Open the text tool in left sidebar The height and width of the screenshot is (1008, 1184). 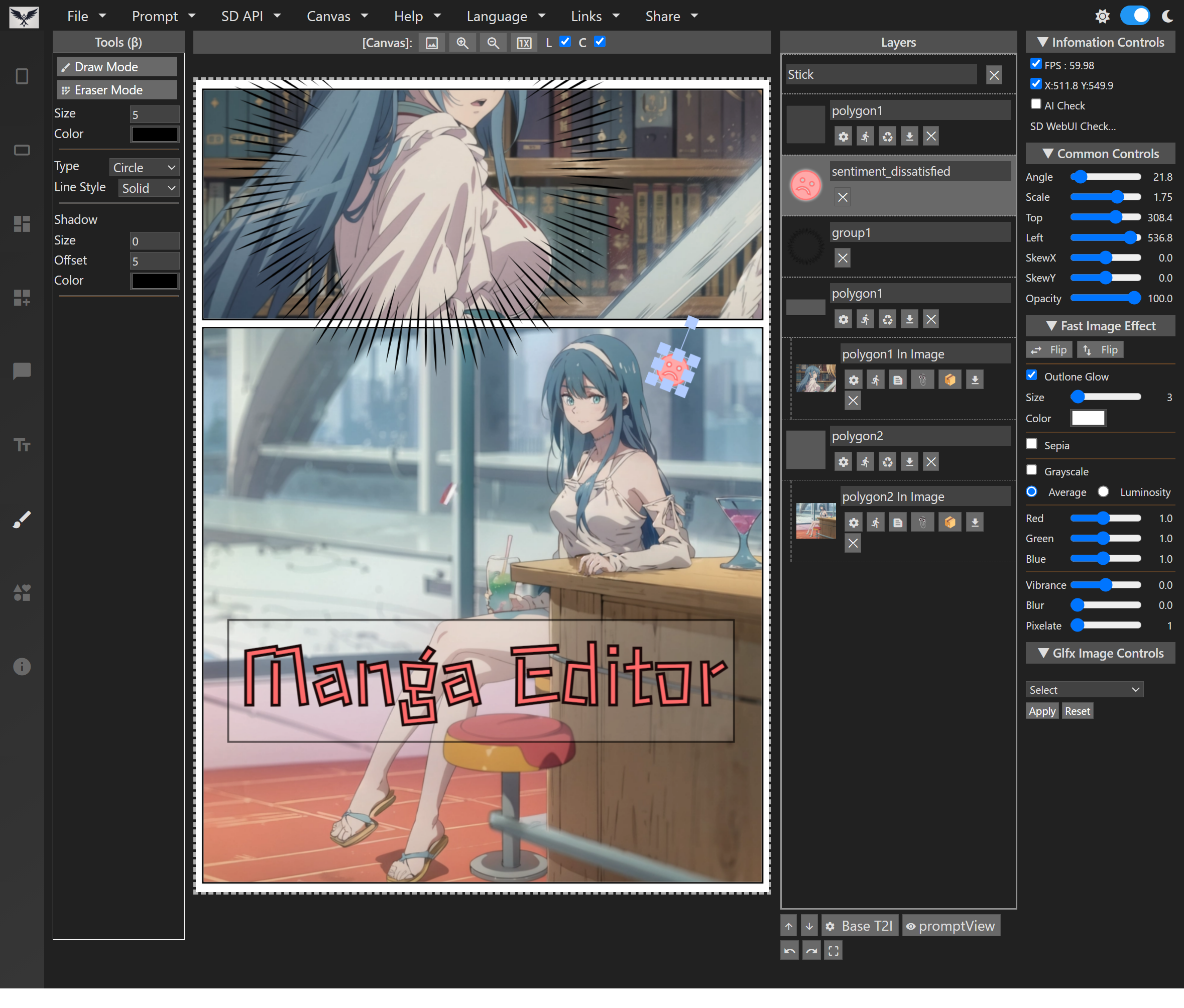pyautogui.click(x=22, y=445)
